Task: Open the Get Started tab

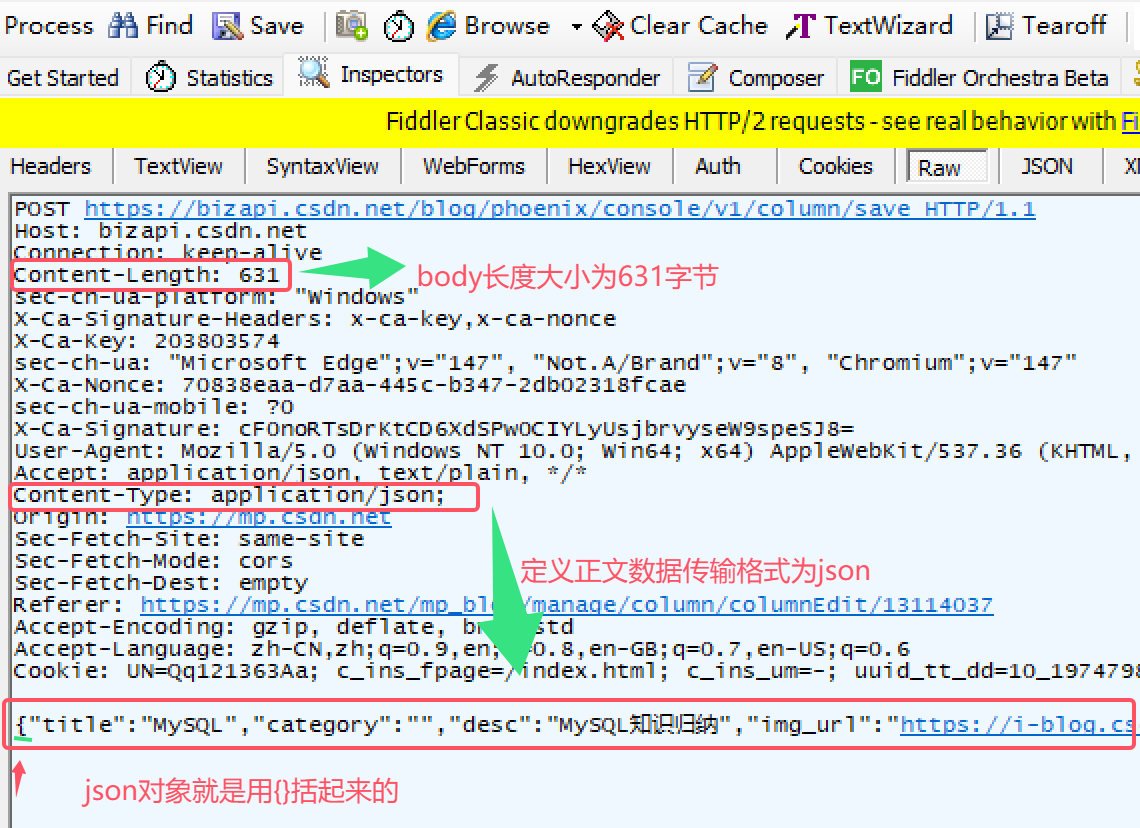Action: coord(63,78)
